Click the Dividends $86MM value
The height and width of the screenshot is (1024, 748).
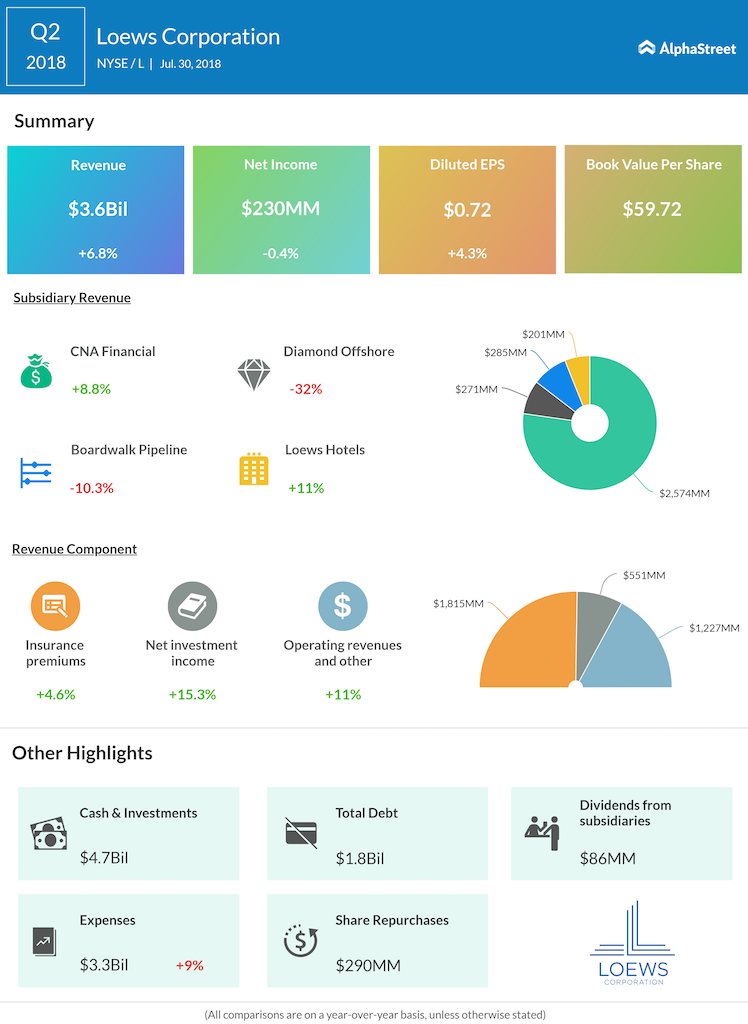(608, 859)
